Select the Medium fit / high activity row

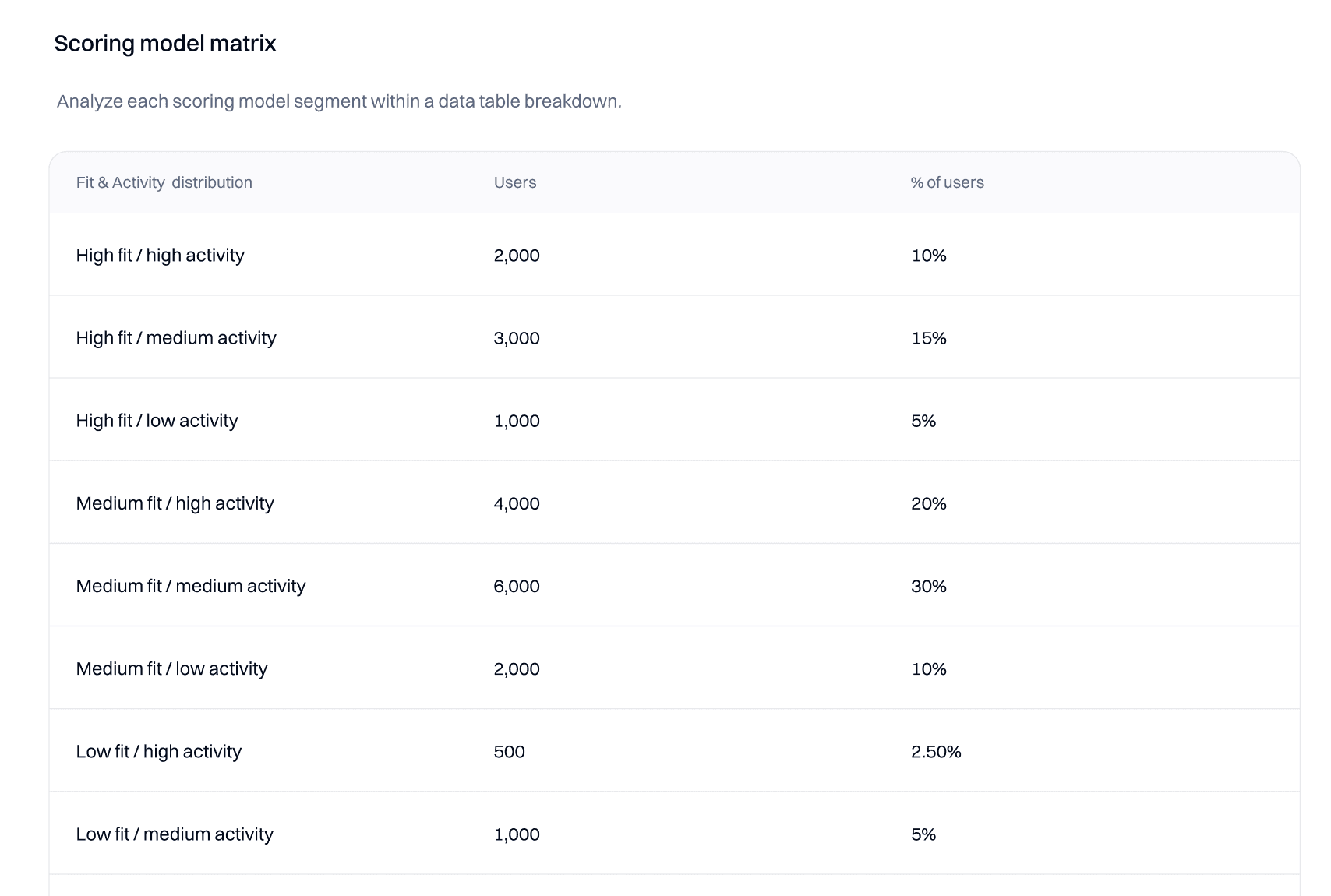click(175, 503)
